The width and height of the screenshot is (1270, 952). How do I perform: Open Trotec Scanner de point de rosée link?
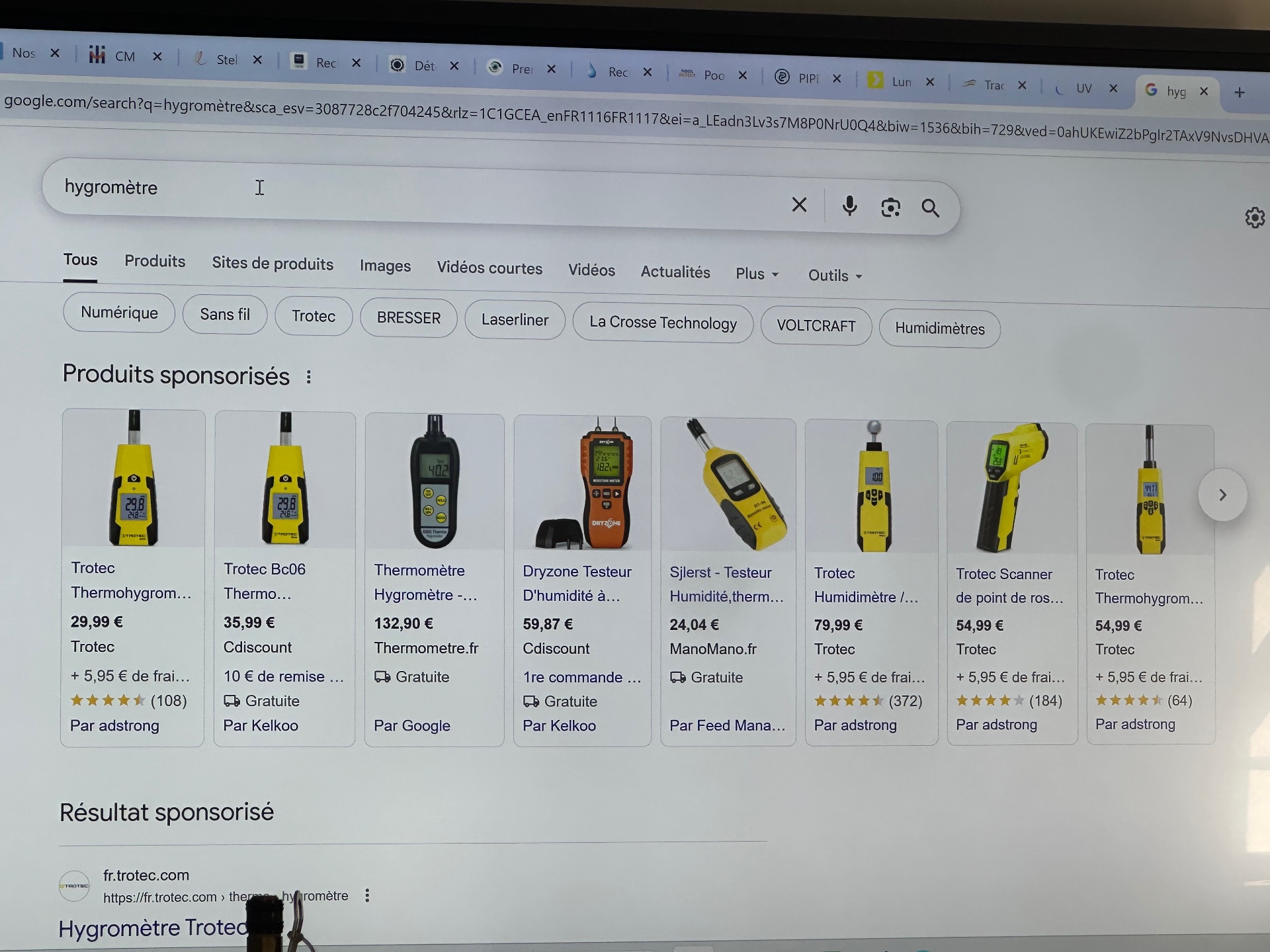[1009, 586]
